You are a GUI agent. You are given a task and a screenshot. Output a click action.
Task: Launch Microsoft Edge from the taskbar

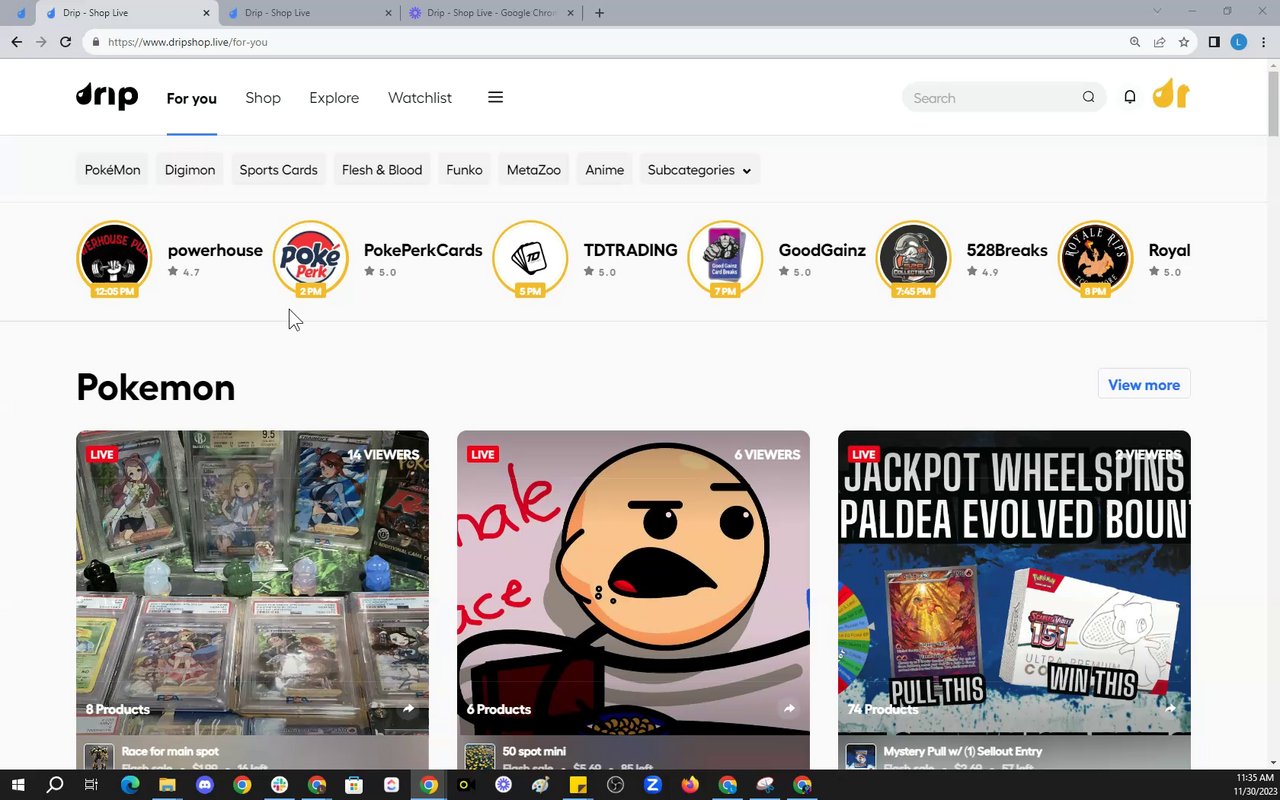coord(130,785)
